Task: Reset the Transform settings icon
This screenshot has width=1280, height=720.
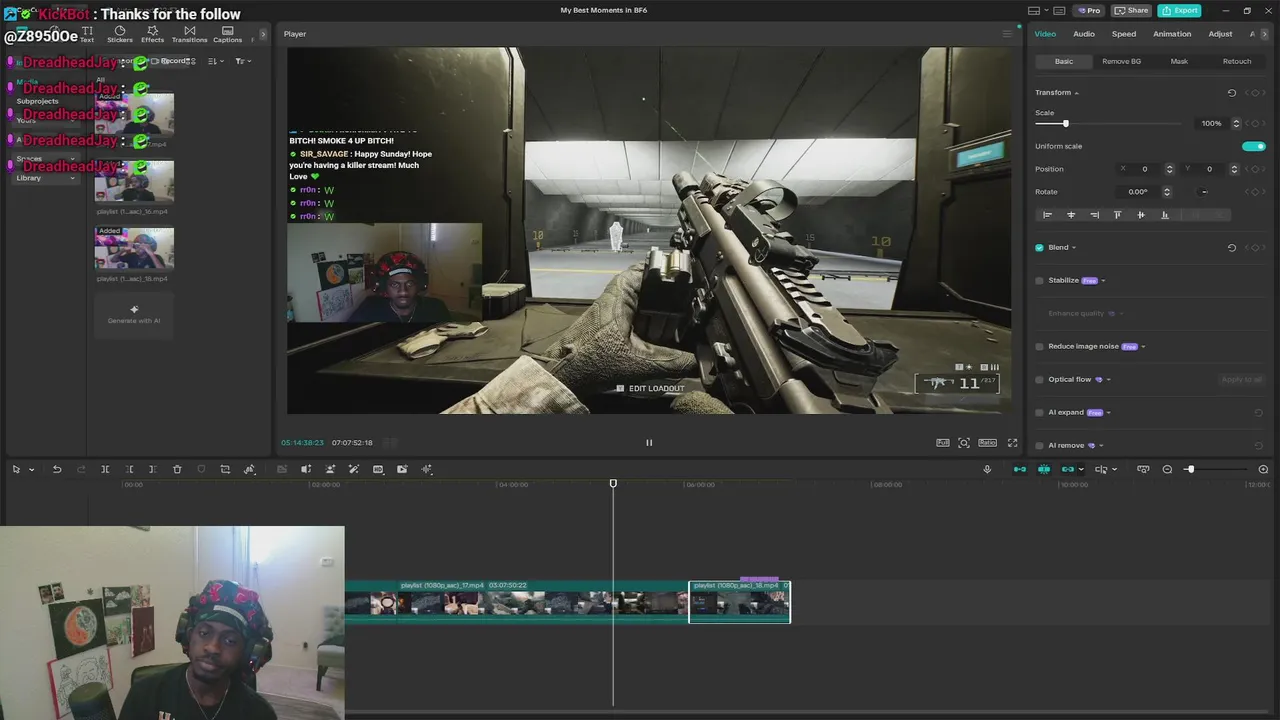Action: [1231, 92]
